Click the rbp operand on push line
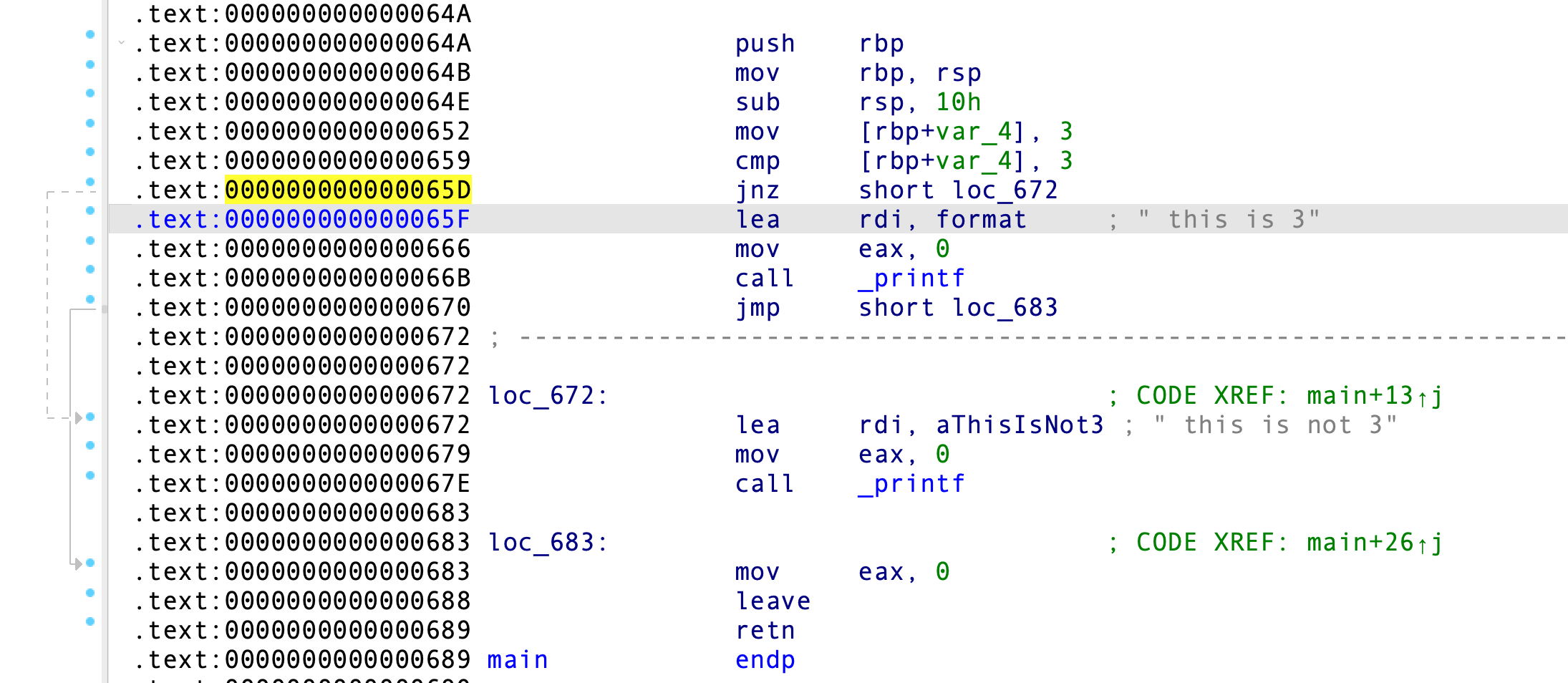This screenshot has width=1568, height=683. (x=881, y=44)
